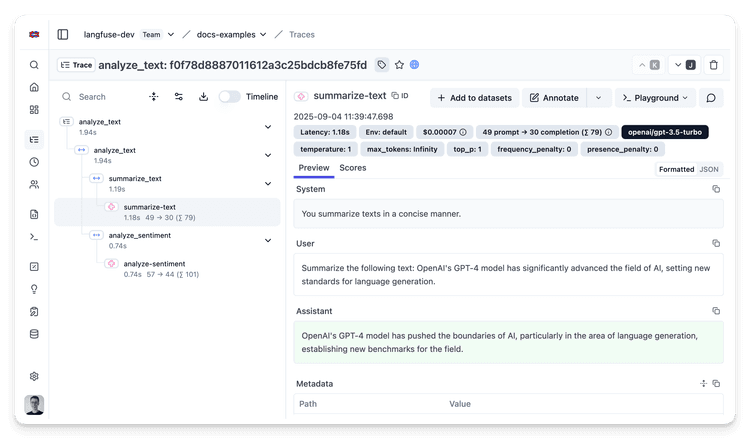The height and width of the screenshot is (439, 750).
Task: Click the cost info icon near $0.00007
Action: (x=463, y=132)
